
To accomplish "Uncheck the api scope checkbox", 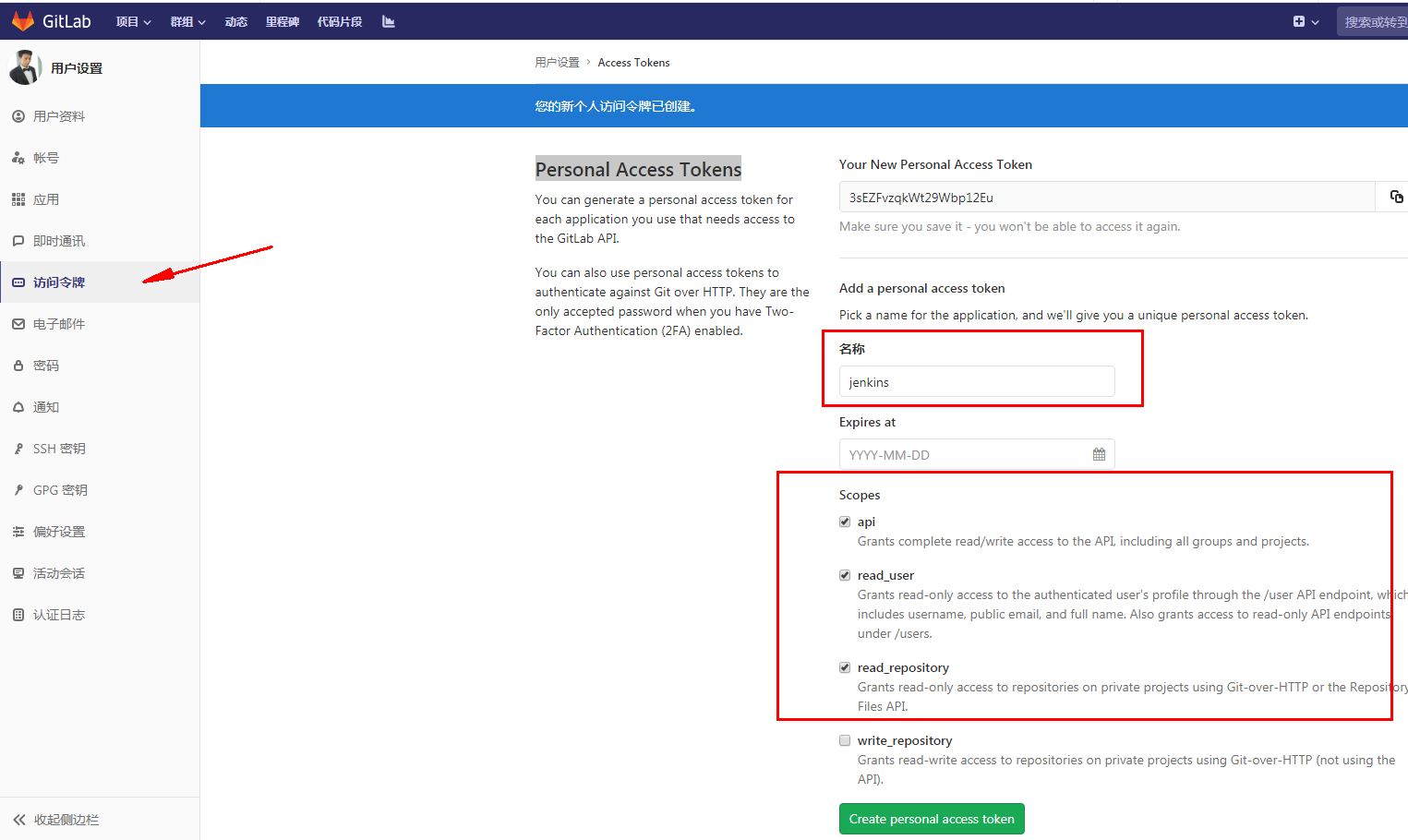I will tap(845, 522).
